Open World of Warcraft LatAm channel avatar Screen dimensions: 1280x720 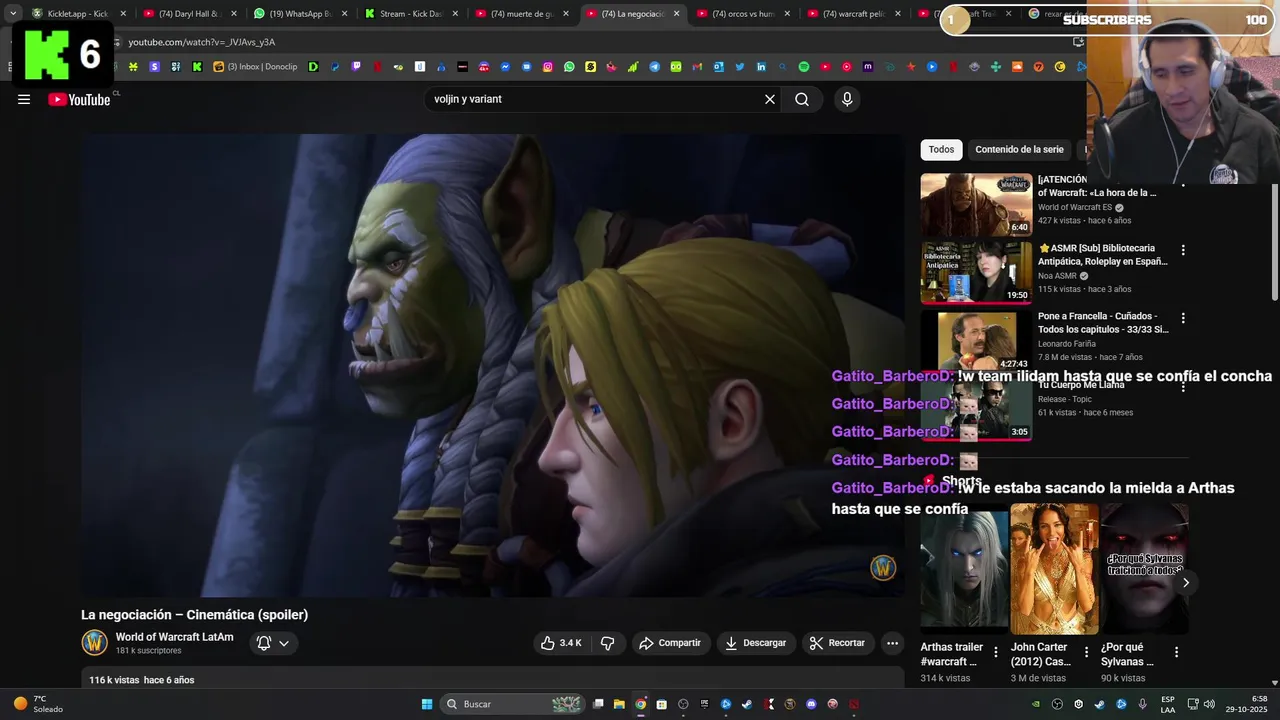point(94,643)
